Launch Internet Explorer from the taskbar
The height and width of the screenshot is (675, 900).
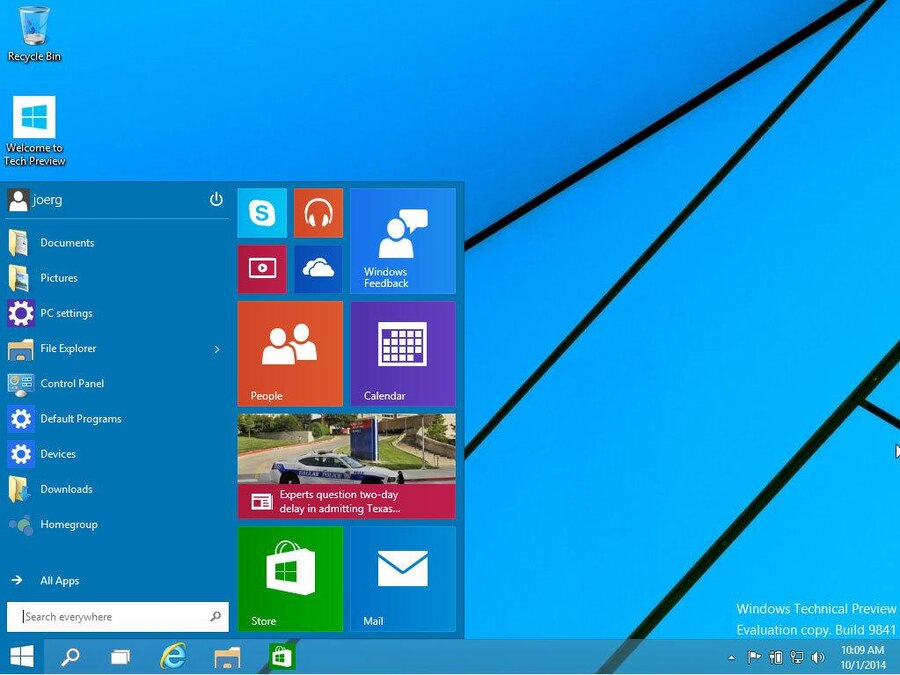172,657
